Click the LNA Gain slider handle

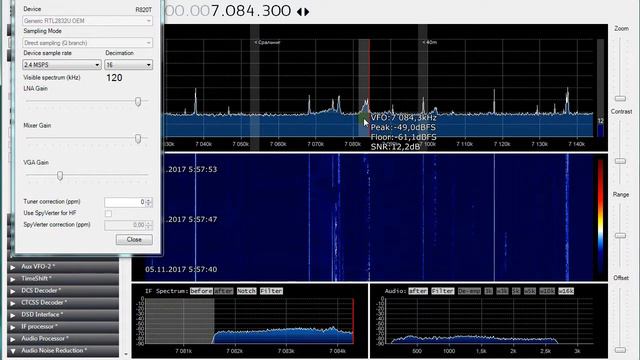pyautogui.click(x=138, y=101)
